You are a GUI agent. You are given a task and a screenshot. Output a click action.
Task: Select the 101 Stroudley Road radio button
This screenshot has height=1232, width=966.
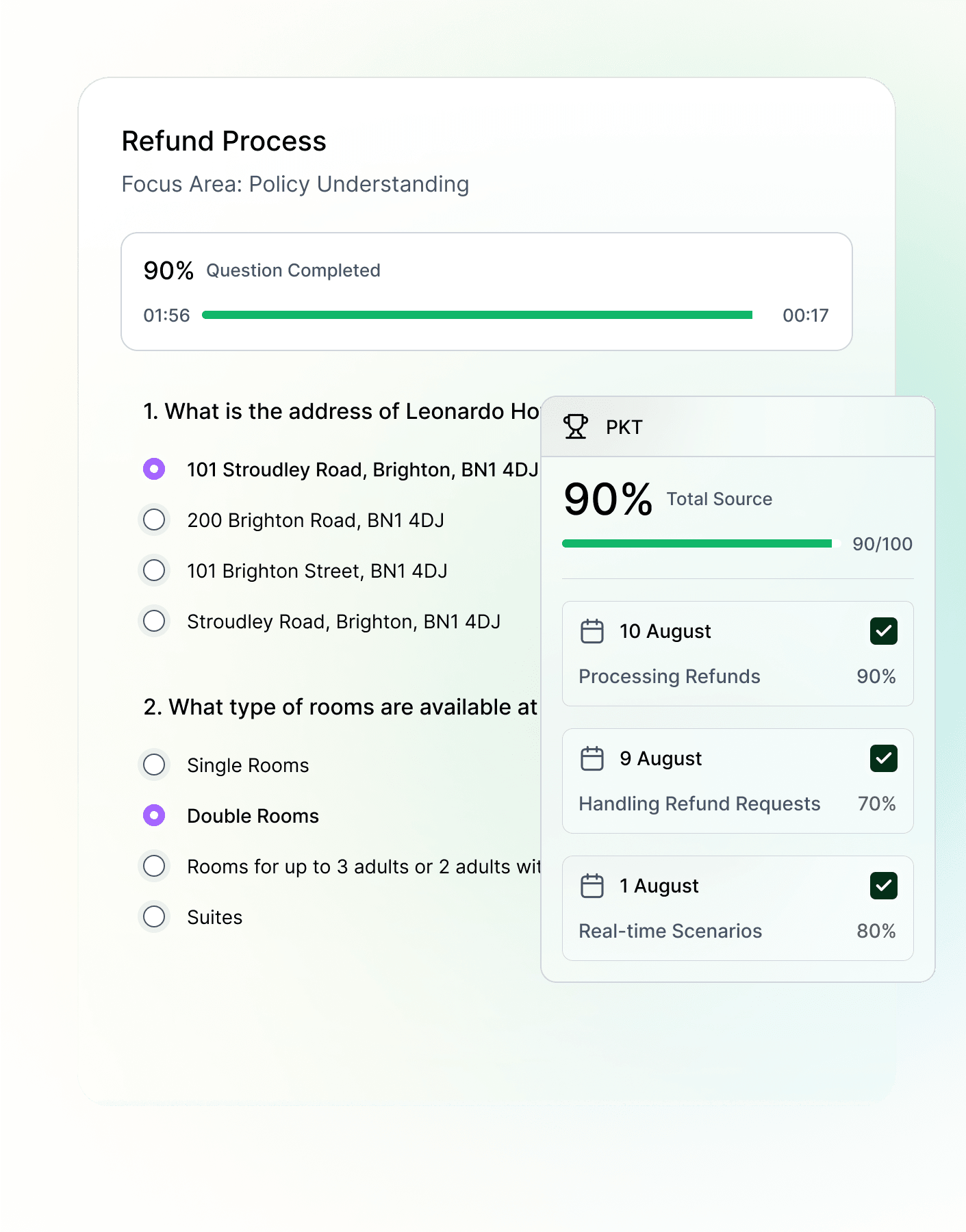coord(154,469)
